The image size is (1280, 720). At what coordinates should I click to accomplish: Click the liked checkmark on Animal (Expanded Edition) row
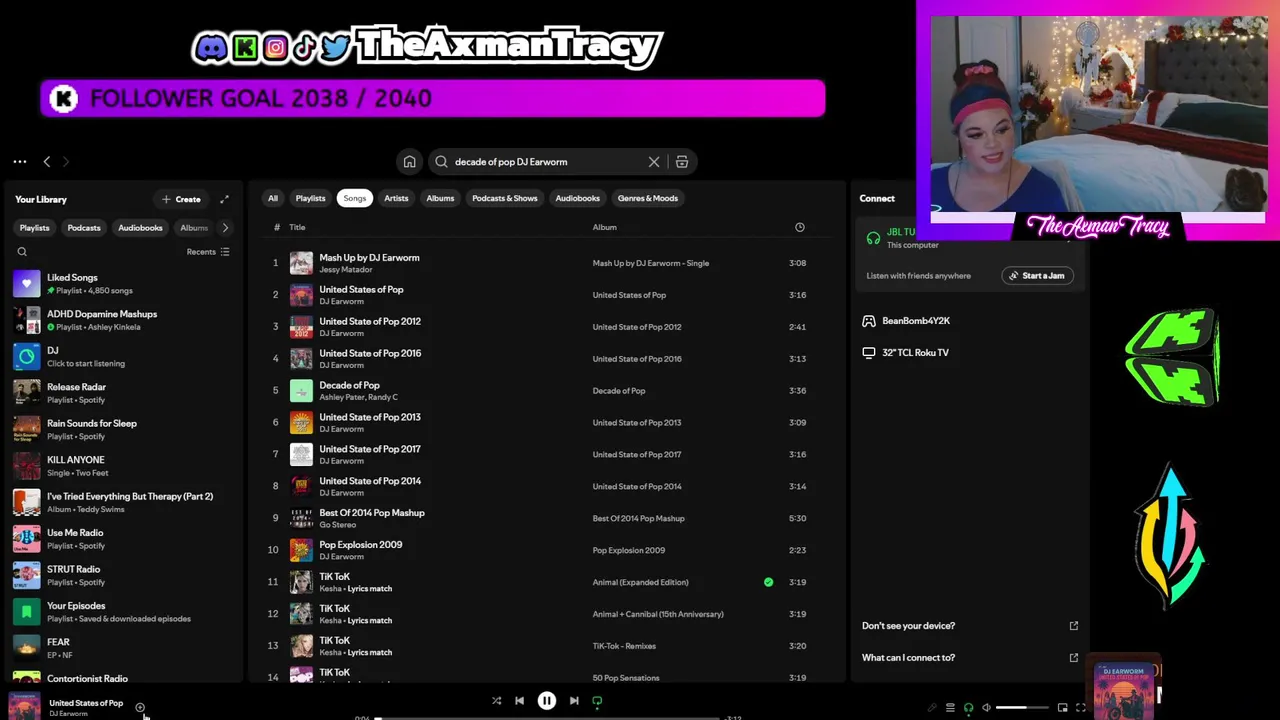click(x=768, y=582)
